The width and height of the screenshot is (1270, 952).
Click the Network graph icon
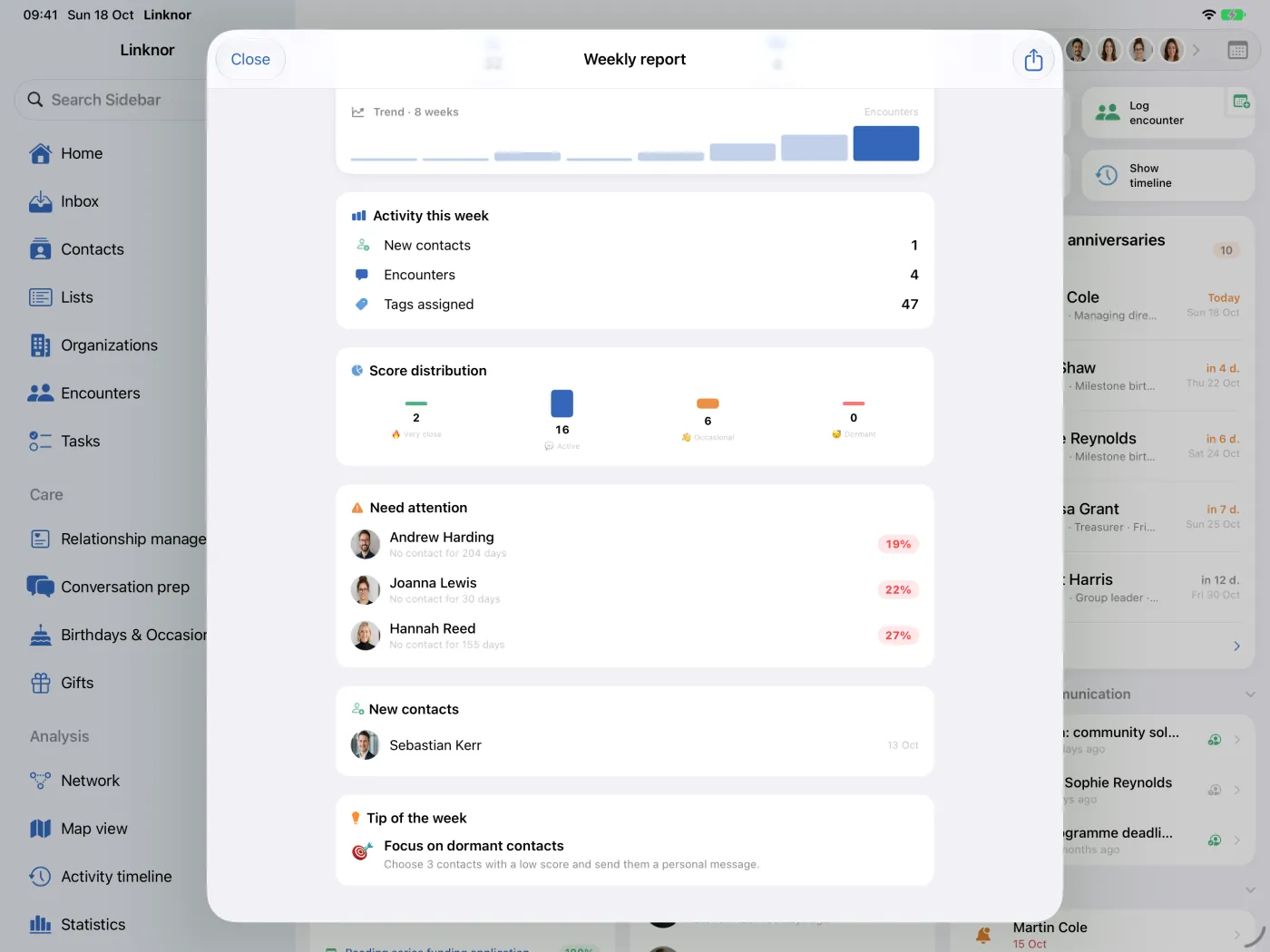coord(41,781)
